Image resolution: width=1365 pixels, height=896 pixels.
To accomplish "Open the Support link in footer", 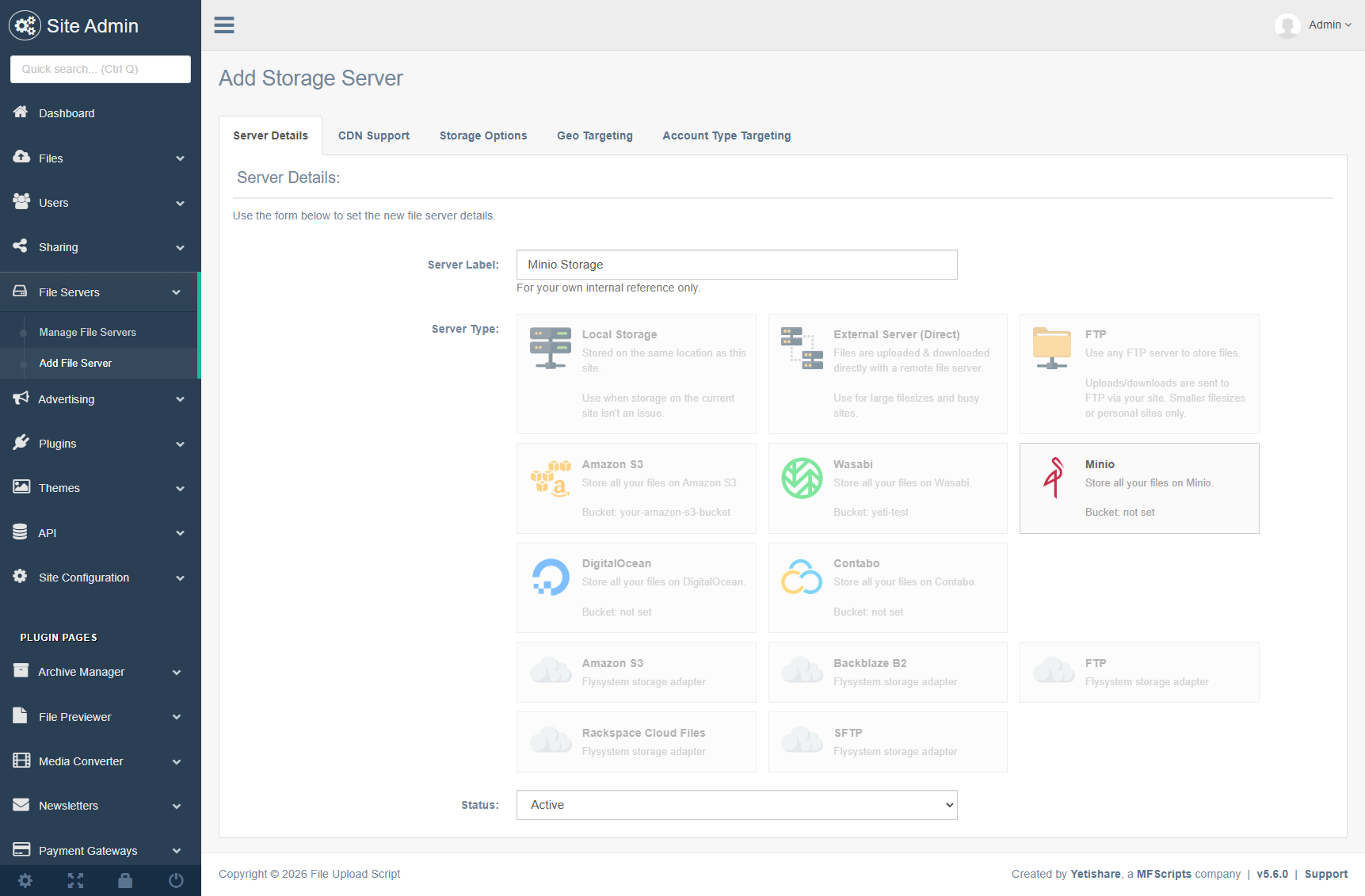I will pyautogui.click(x=1325, y=874).
